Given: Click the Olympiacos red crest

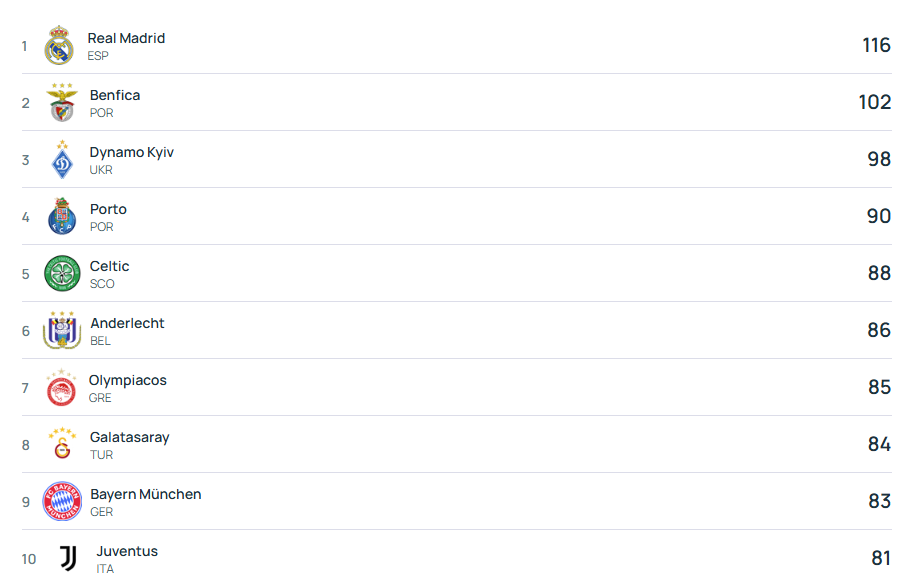Looking at the screenshot, I should tap(62, 388).
